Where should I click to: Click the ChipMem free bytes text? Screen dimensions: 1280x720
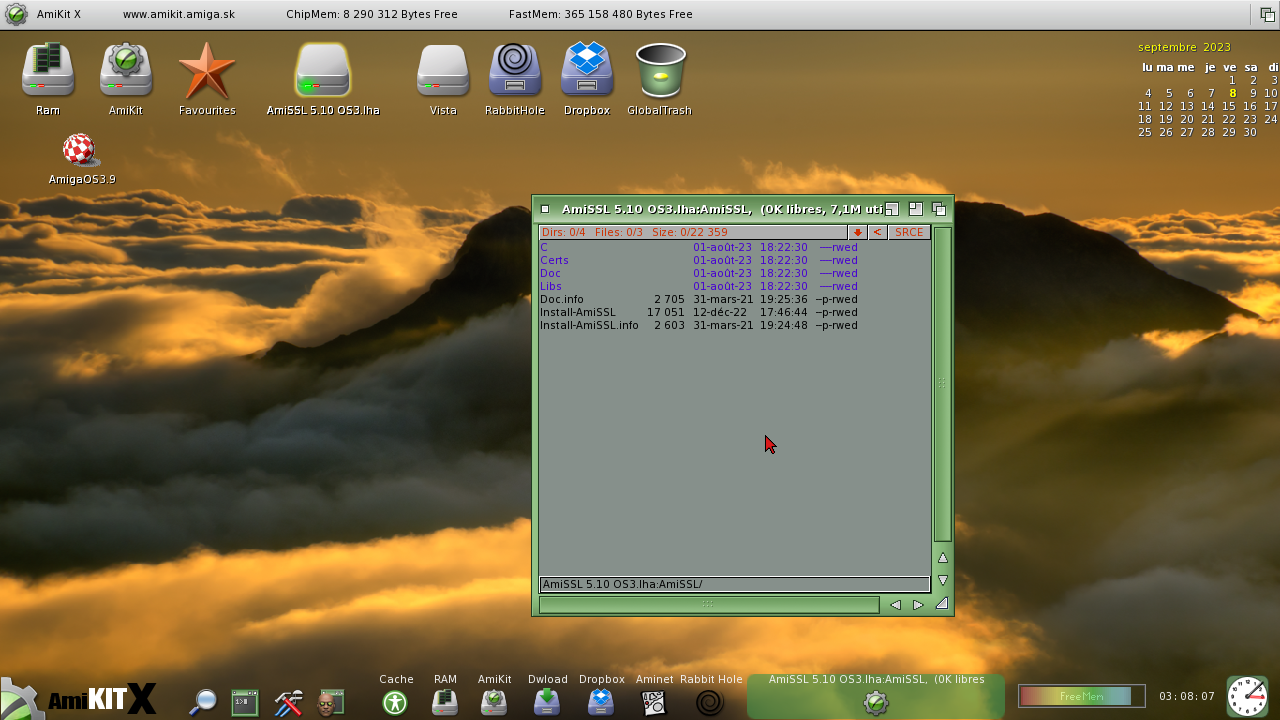click(372, 14)
